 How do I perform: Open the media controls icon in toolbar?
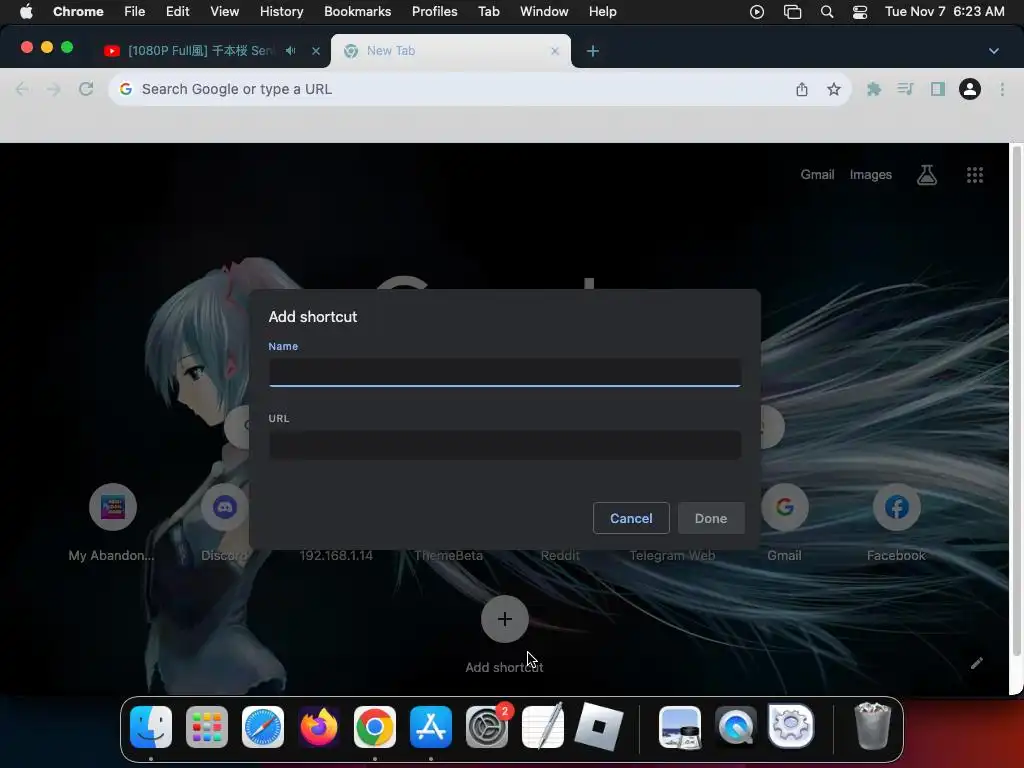pos(905,89)
